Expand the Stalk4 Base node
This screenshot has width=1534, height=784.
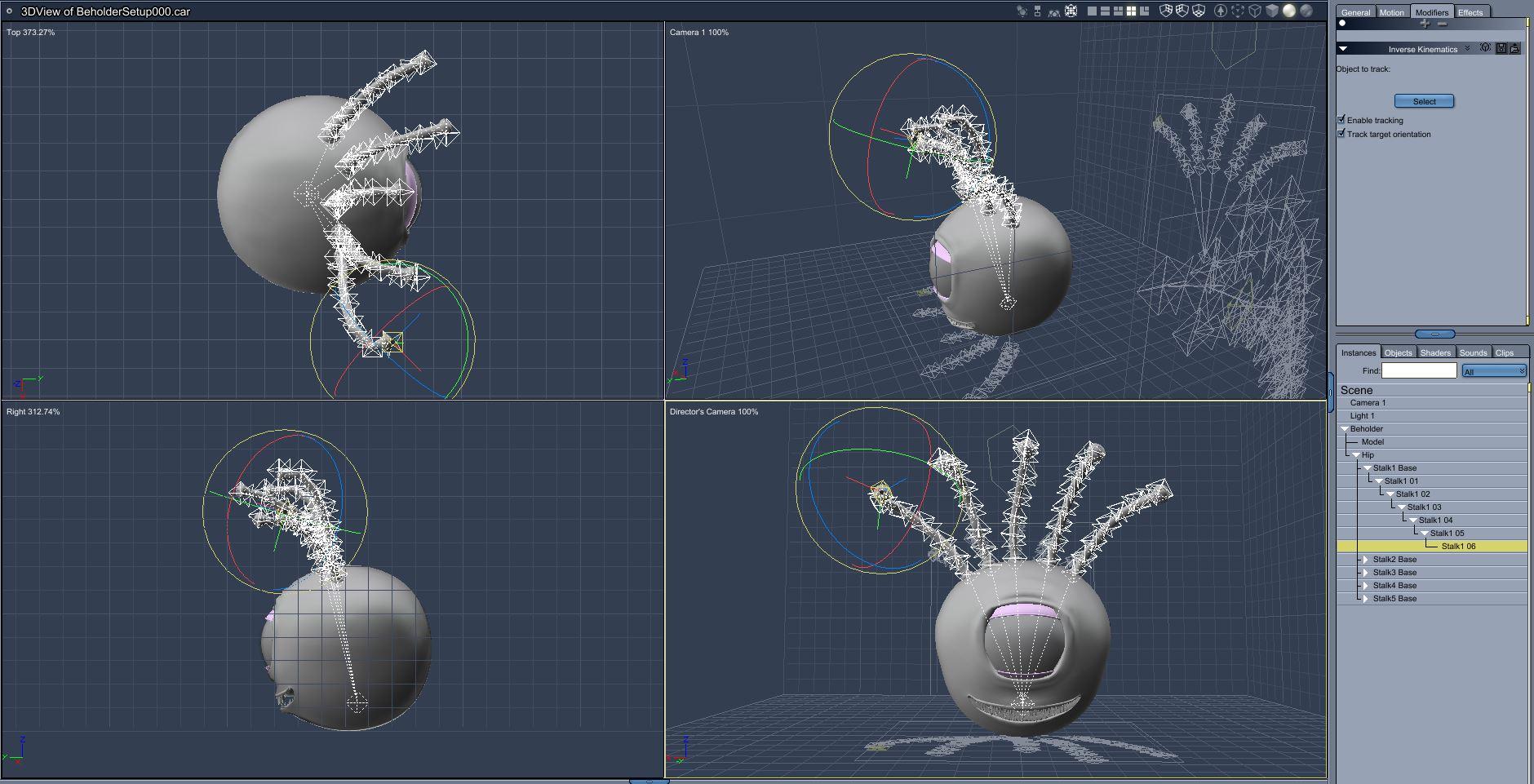pos(1366,586)
